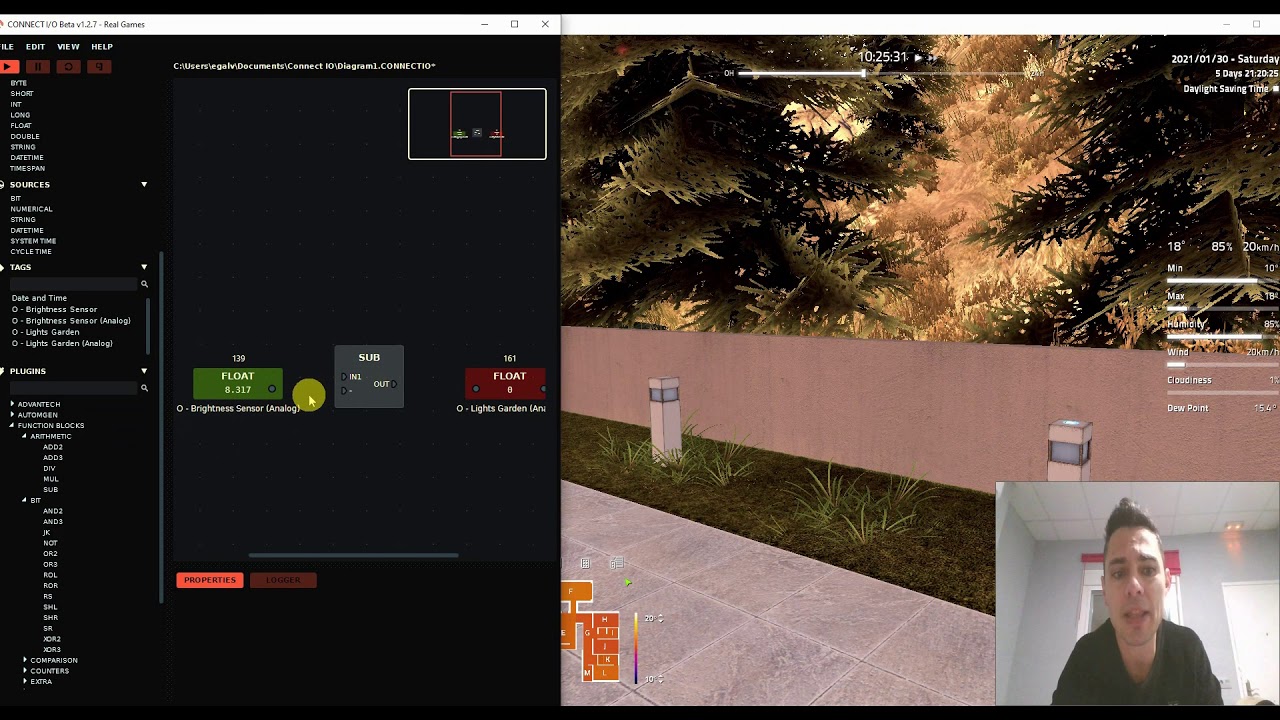Open the VIEW menu
Viewport: 1280px width, 720px height.
tap(68, 47)
